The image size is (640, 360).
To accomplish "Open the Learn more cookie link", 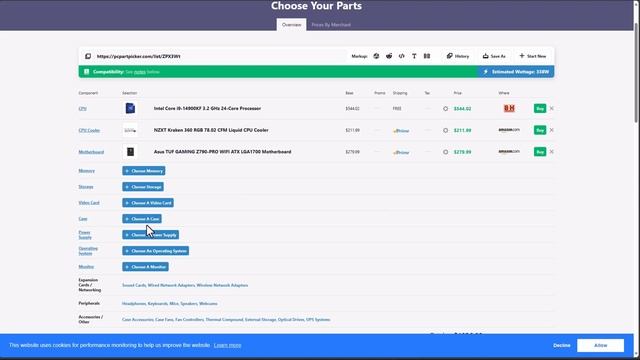I will tap(227, 345).
